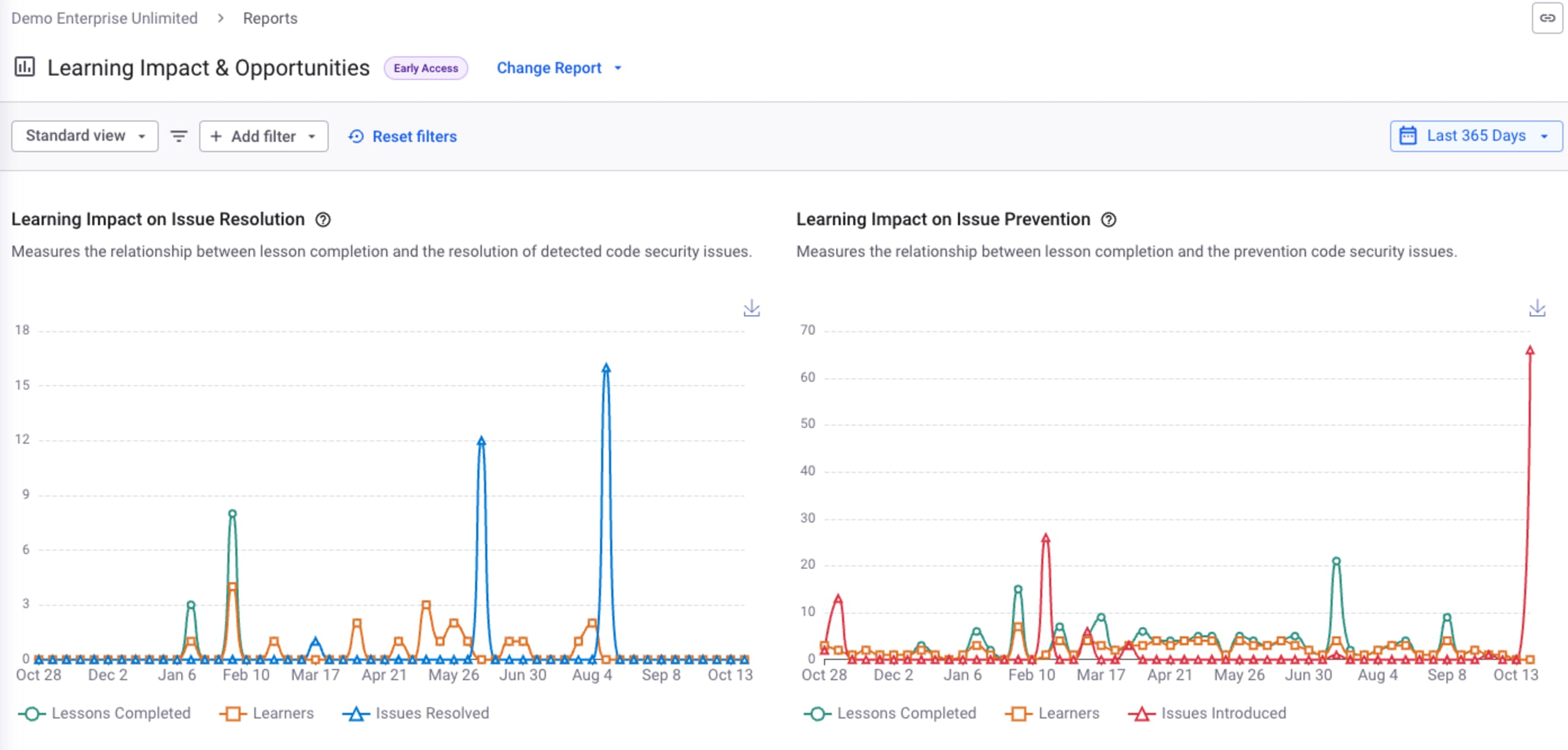Click the Early Access badge

(x=426, y=68)
